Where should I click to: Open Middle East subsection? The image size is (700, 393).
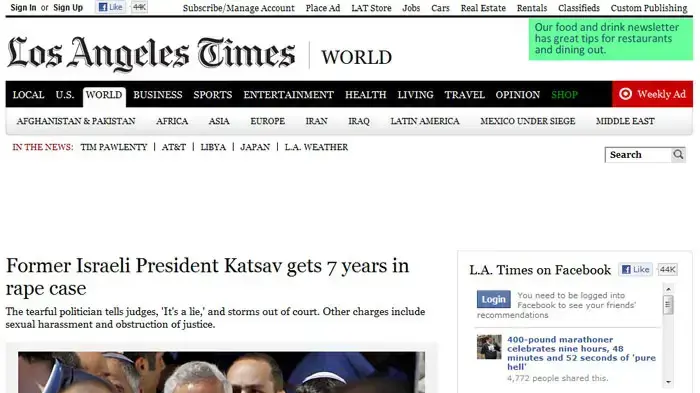pyautogui.click(x=625, y=121)
